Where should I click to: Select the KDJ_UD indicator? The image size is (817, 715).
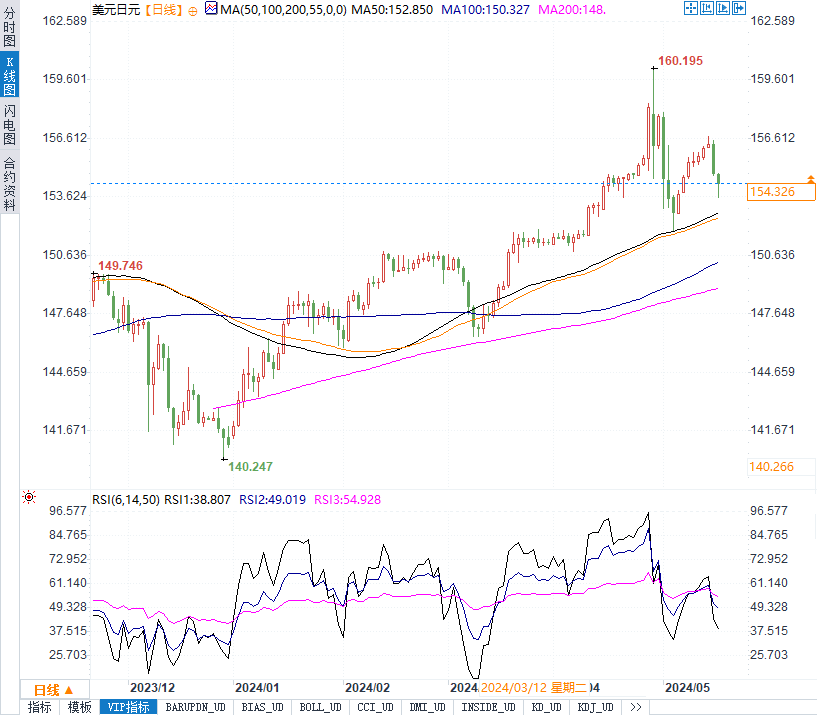click(597, 707)
